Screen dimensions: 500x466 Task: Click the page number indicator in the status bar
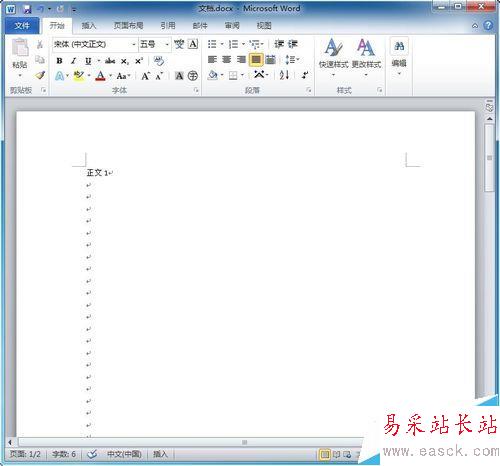[x=25, y=454]
